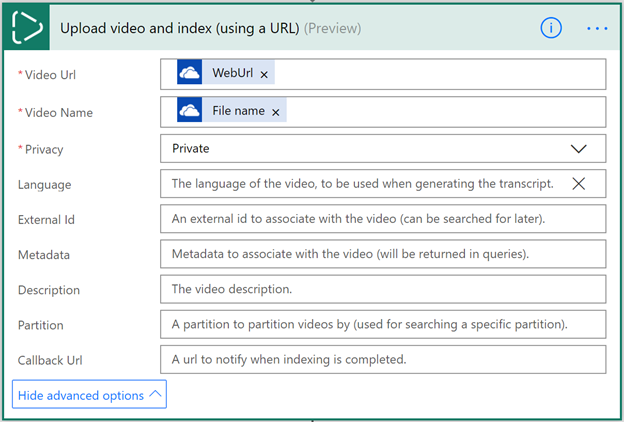Collapse with Hide advanced options chevron
624x422 pixels.
coord(155,395)
